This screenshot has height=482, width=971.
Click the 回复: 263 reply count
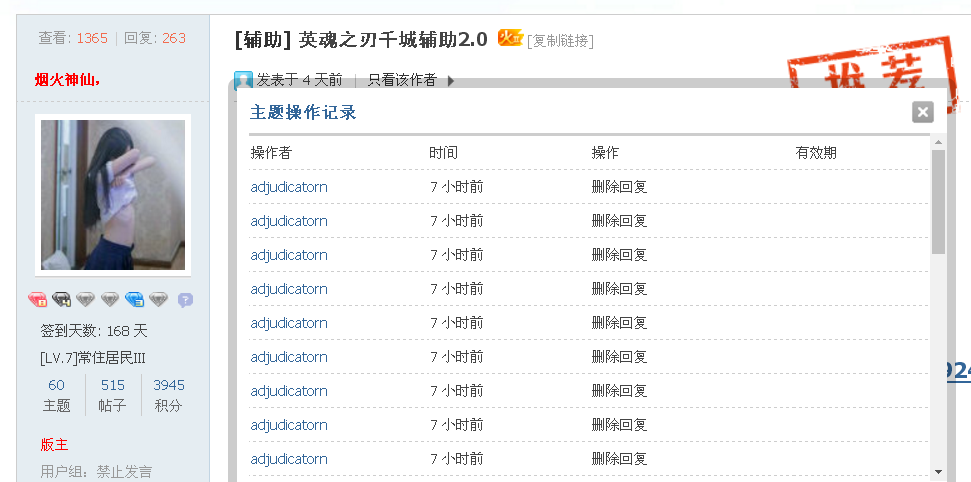pyautogui.click(x=155, y=38)
